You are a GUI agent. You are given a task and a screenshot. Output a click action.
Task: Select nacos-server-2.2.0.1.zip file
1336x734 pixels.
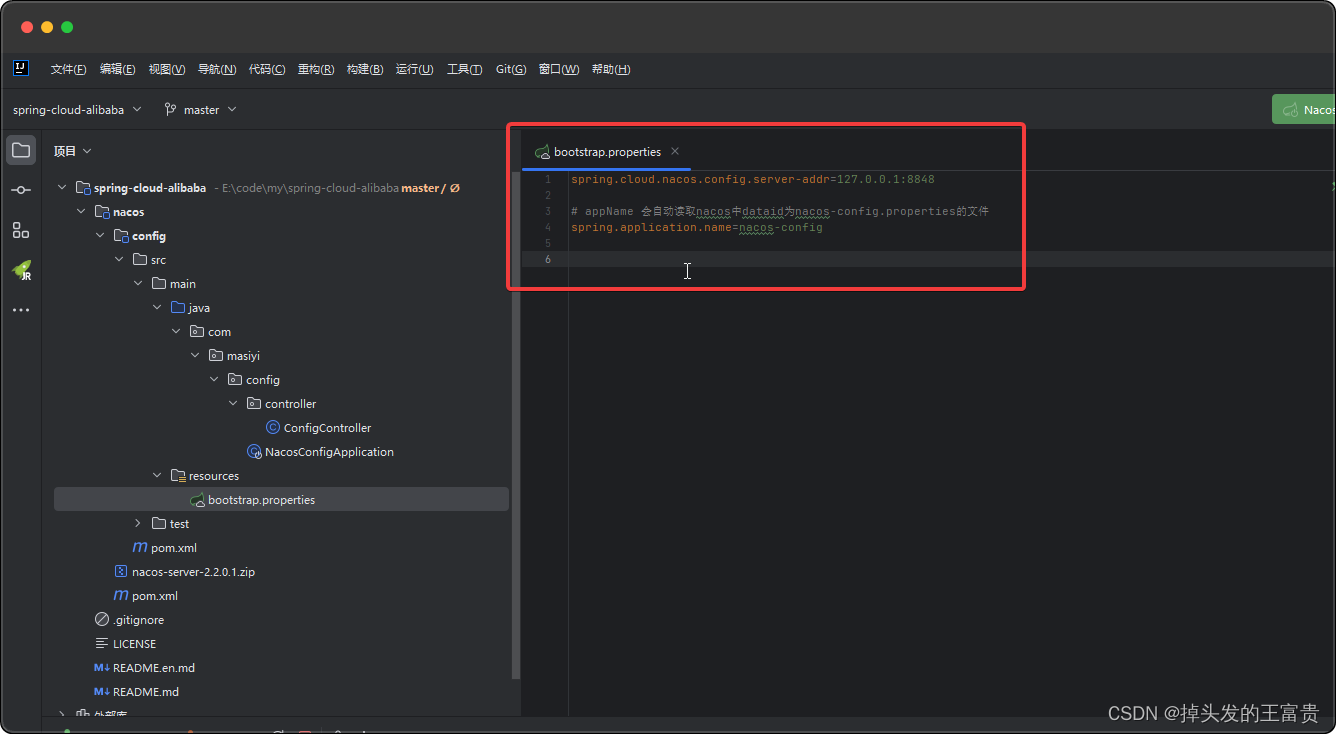[193, 572]
